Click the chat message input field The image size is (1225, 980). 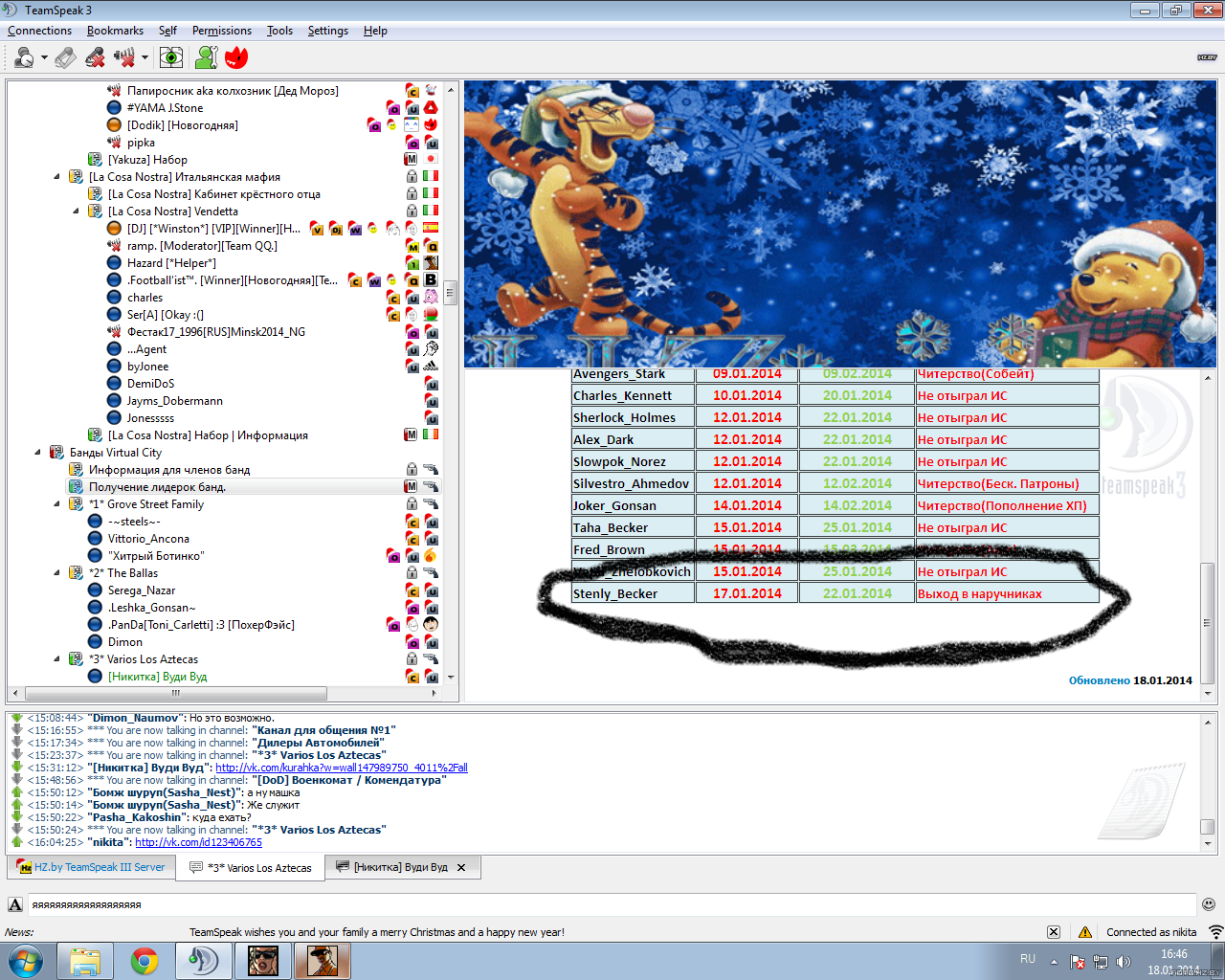(612, 904)
